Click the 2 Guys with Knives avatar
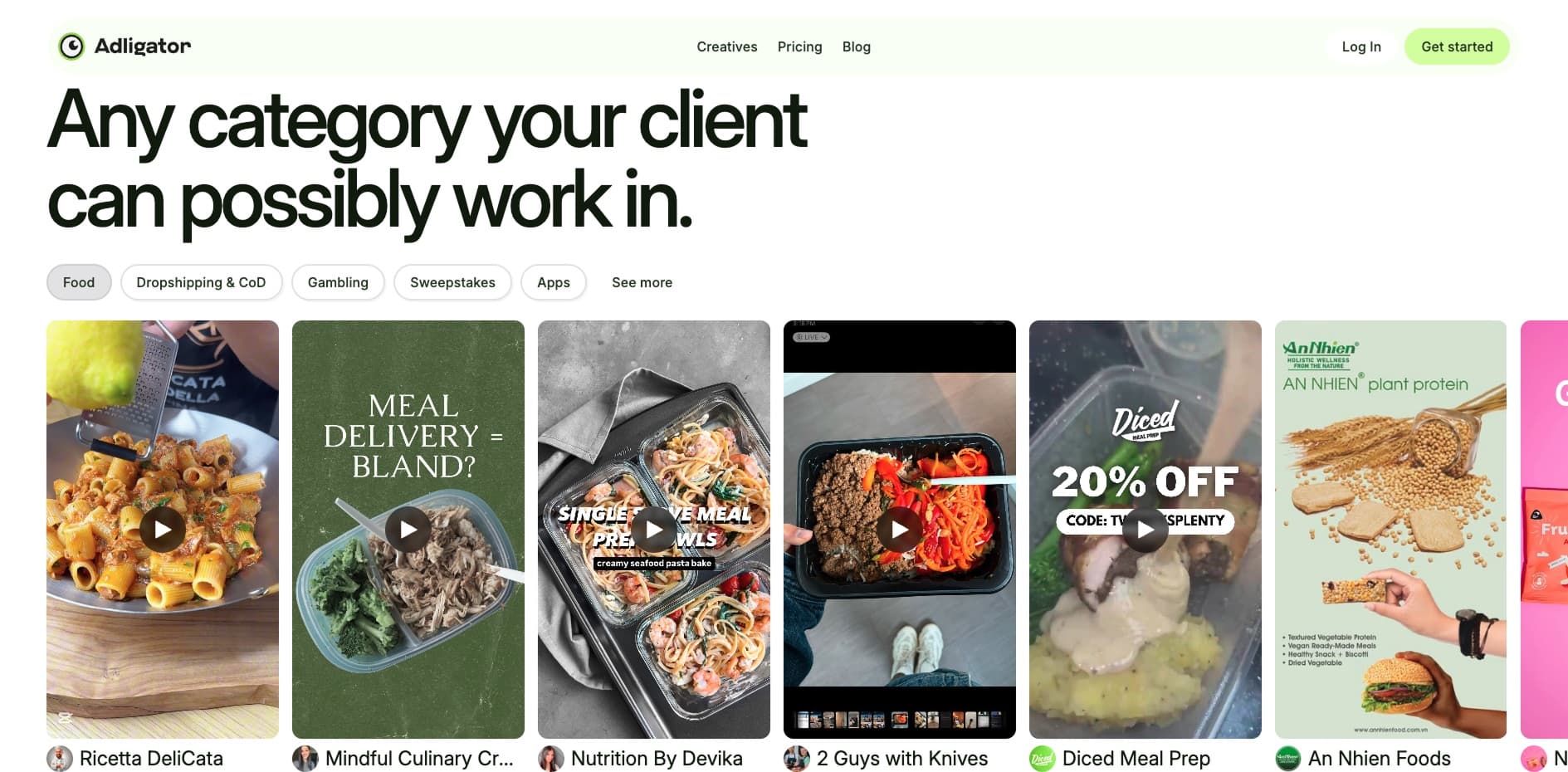Screen dimensions: 1568x772 tap(797, 759)
